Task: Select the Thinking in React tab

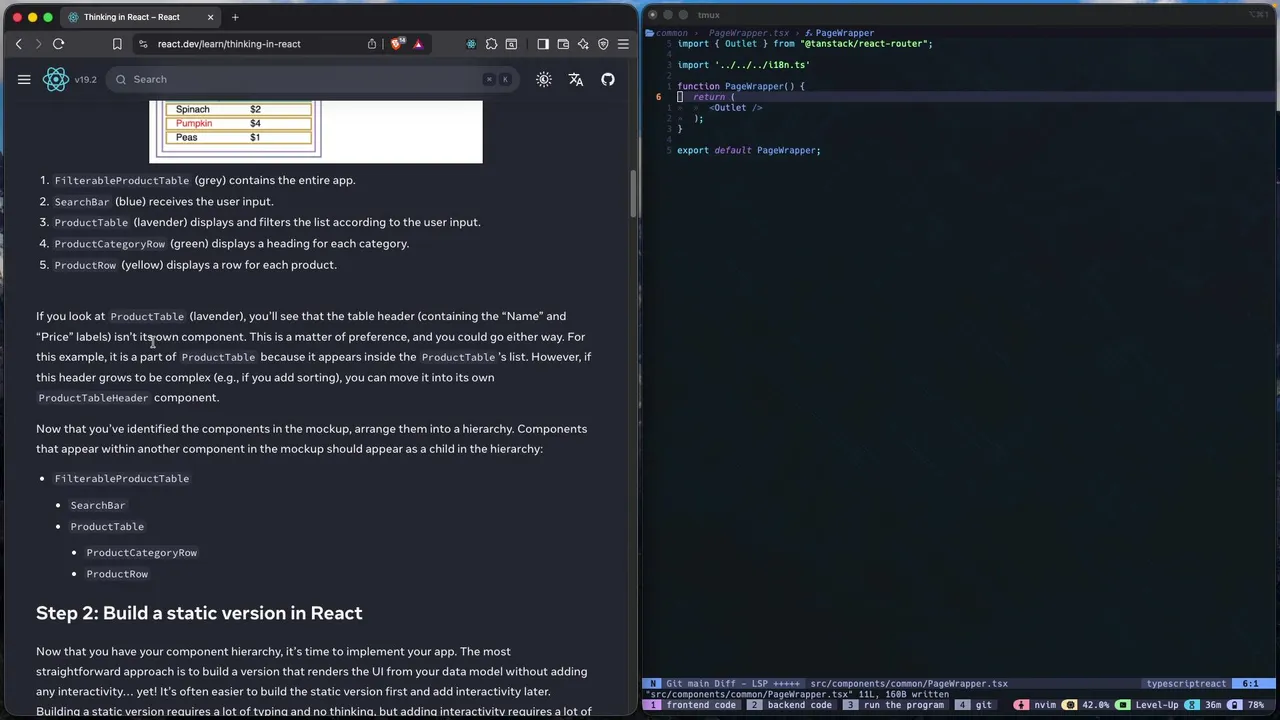Action: [141, 17]
